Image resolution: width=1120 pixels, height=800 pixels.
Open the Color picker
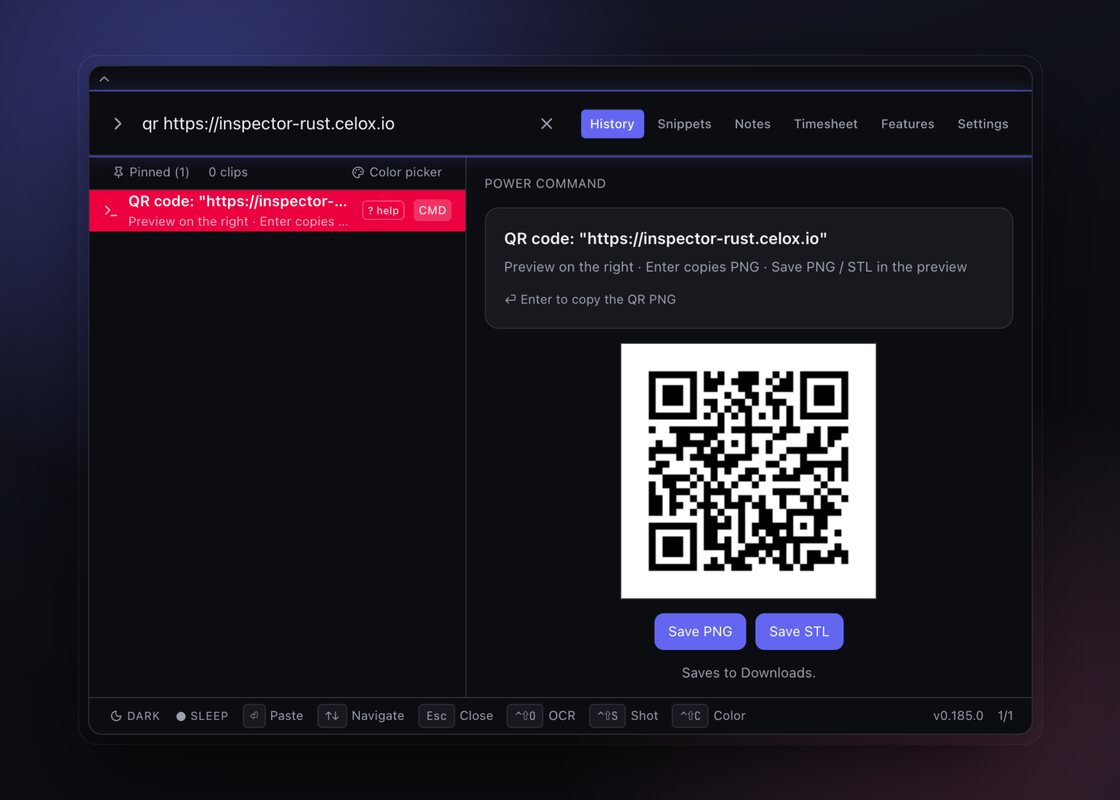(397, 172)
